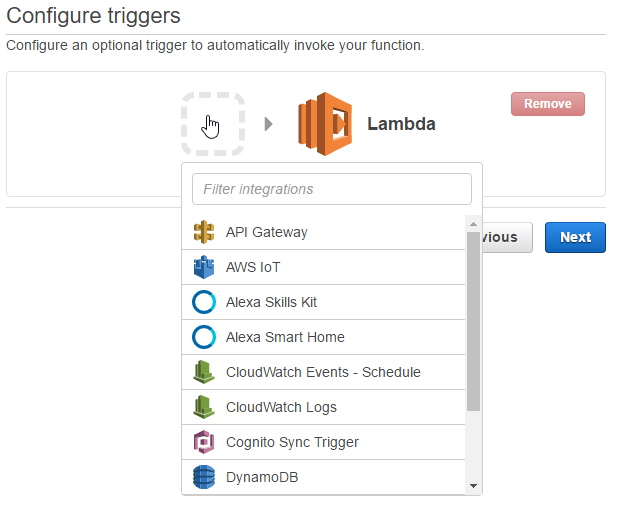This screenshot has height=509, width=622.
Task: Select CloudWatch Events - Schedule
Action: point(323,372)
